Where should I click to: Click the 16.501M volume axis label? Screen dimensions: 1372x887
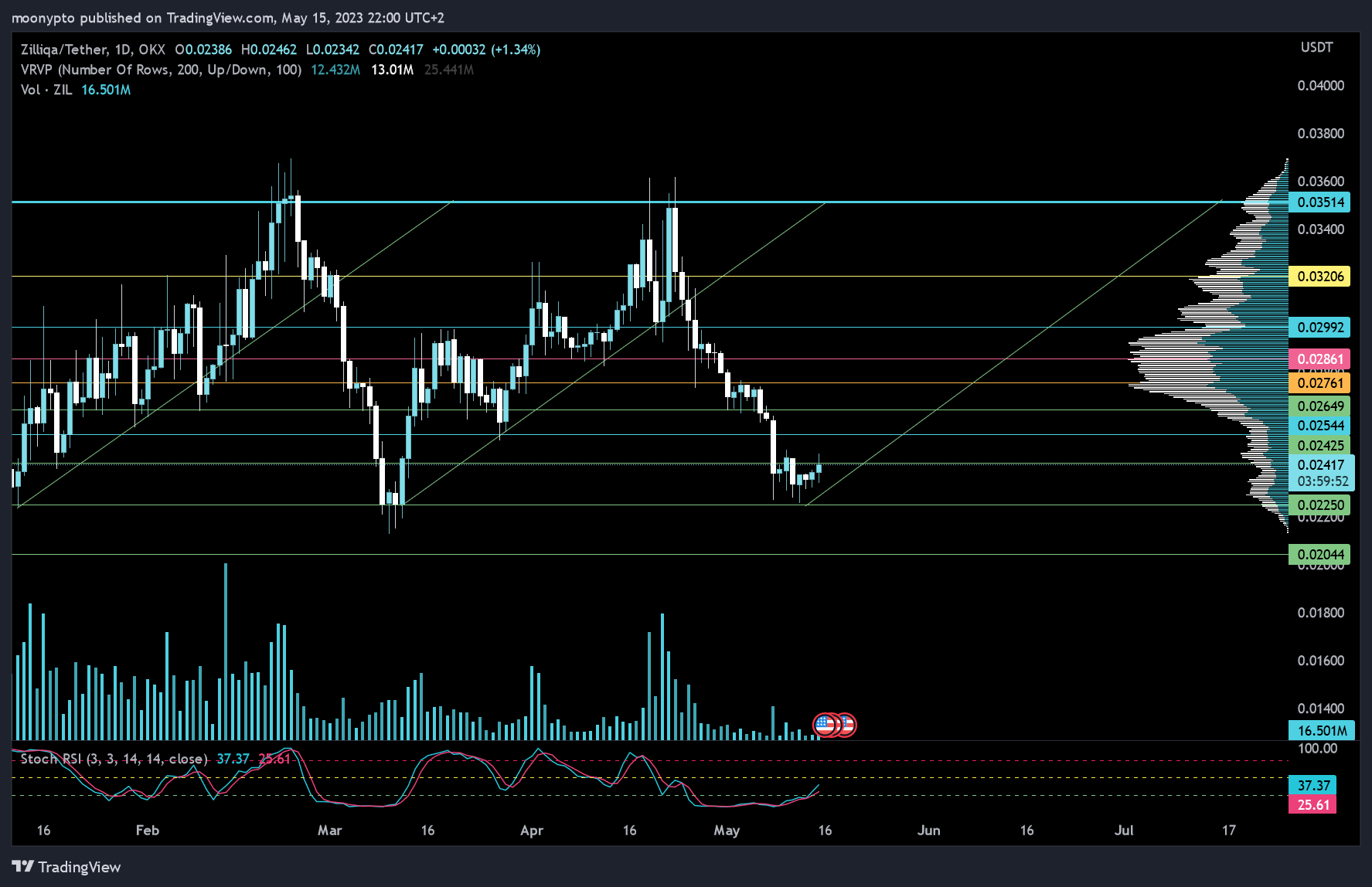(x=1322, y=731)
